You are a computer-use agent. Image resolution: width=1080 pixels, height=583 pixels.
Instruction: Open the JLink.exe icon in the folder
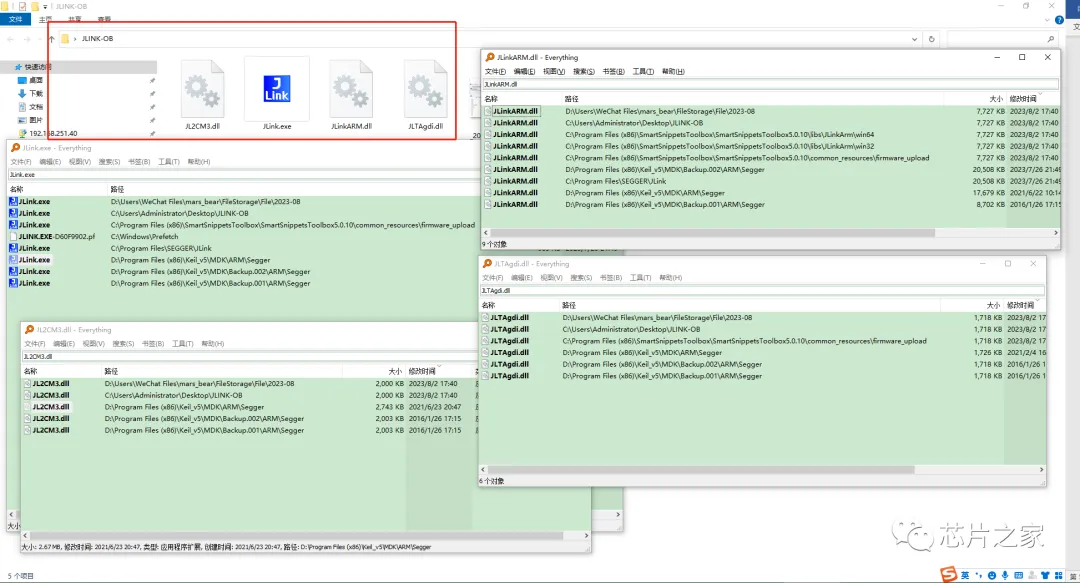[x=276, y=89]
